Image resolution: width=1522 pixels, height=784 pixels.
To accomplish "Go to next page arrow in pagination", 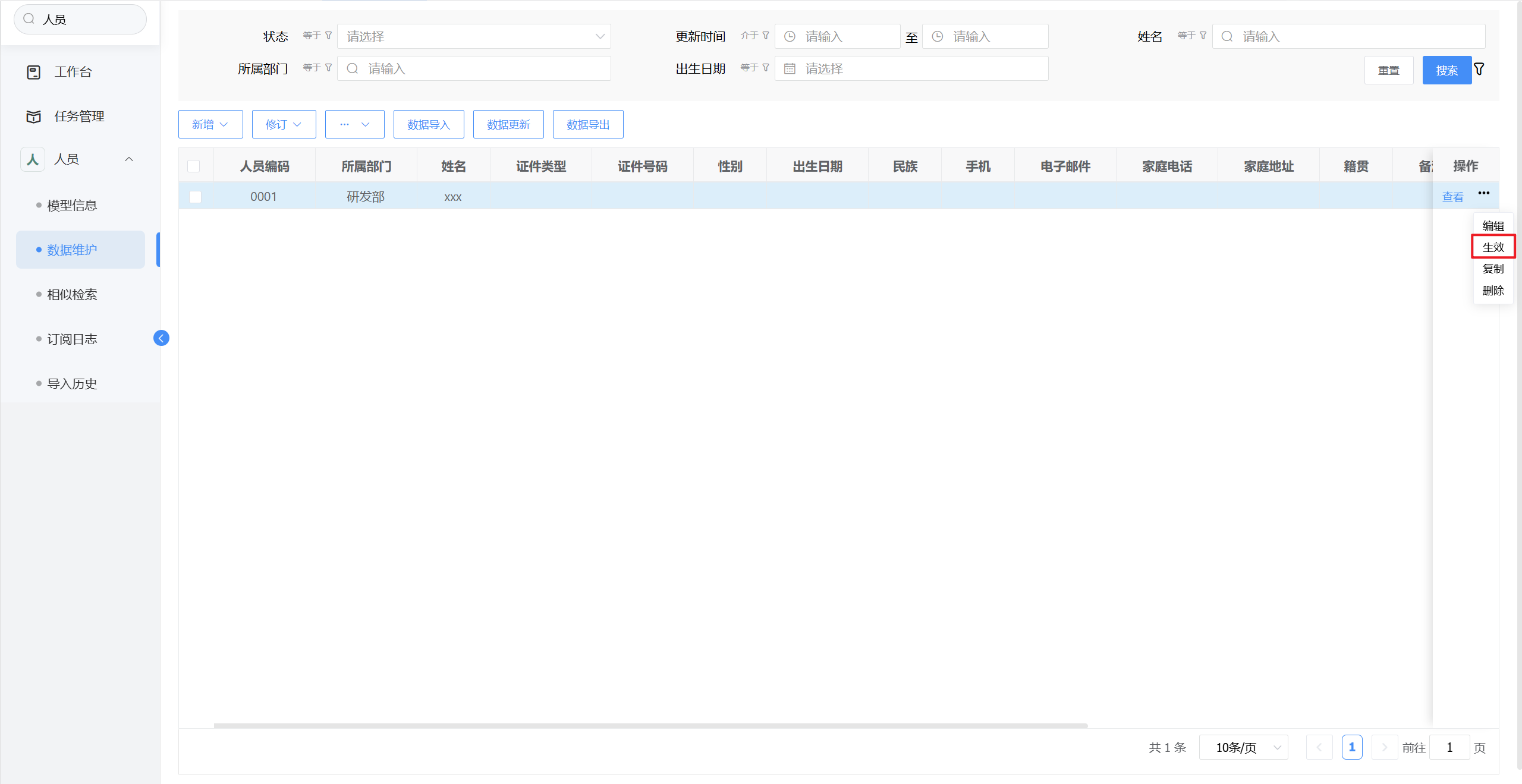I will 1384,748.
